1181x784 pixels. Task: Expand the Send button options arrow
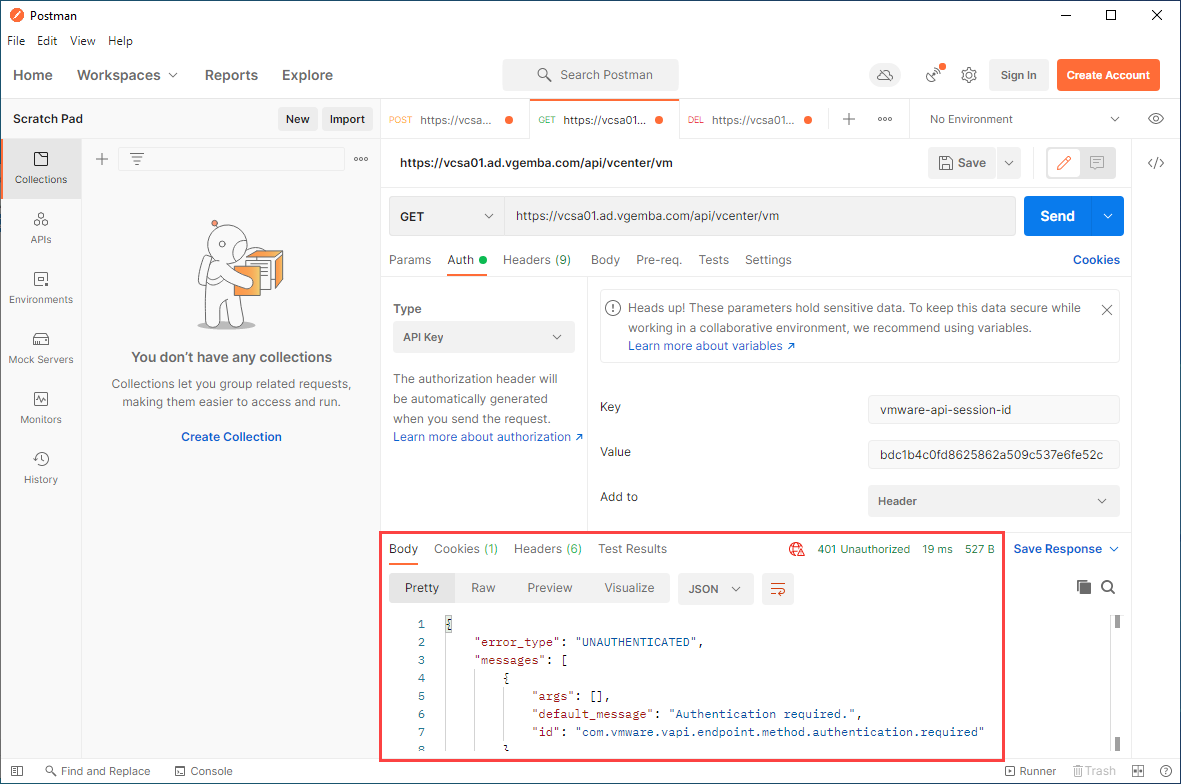[x=1107, y=216]
